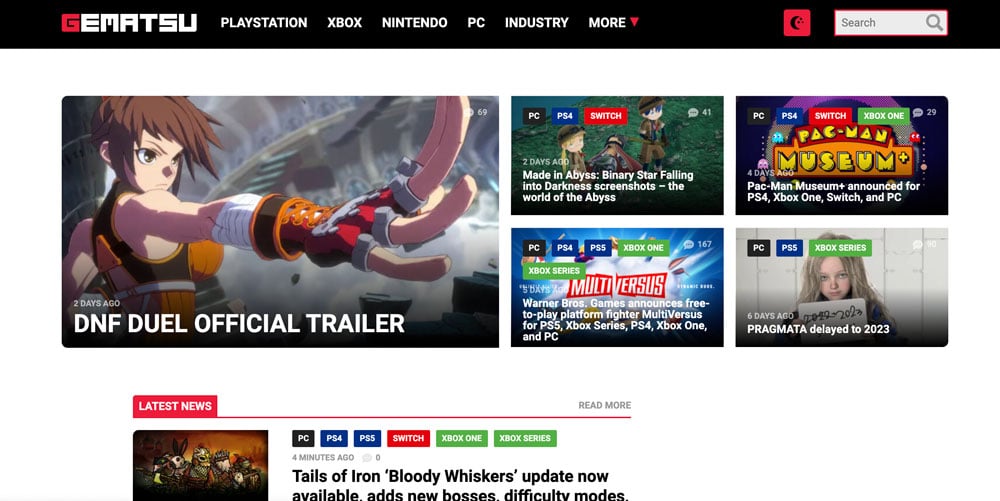Click Read More for latest news
The height and width of the screenshot is (501, 1000).
click(605, 405)
